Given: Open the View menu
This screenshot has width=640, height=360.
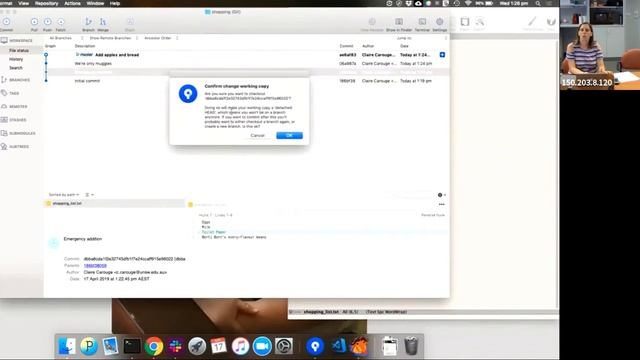Looking at the screenshot, I should pos(24,3).
